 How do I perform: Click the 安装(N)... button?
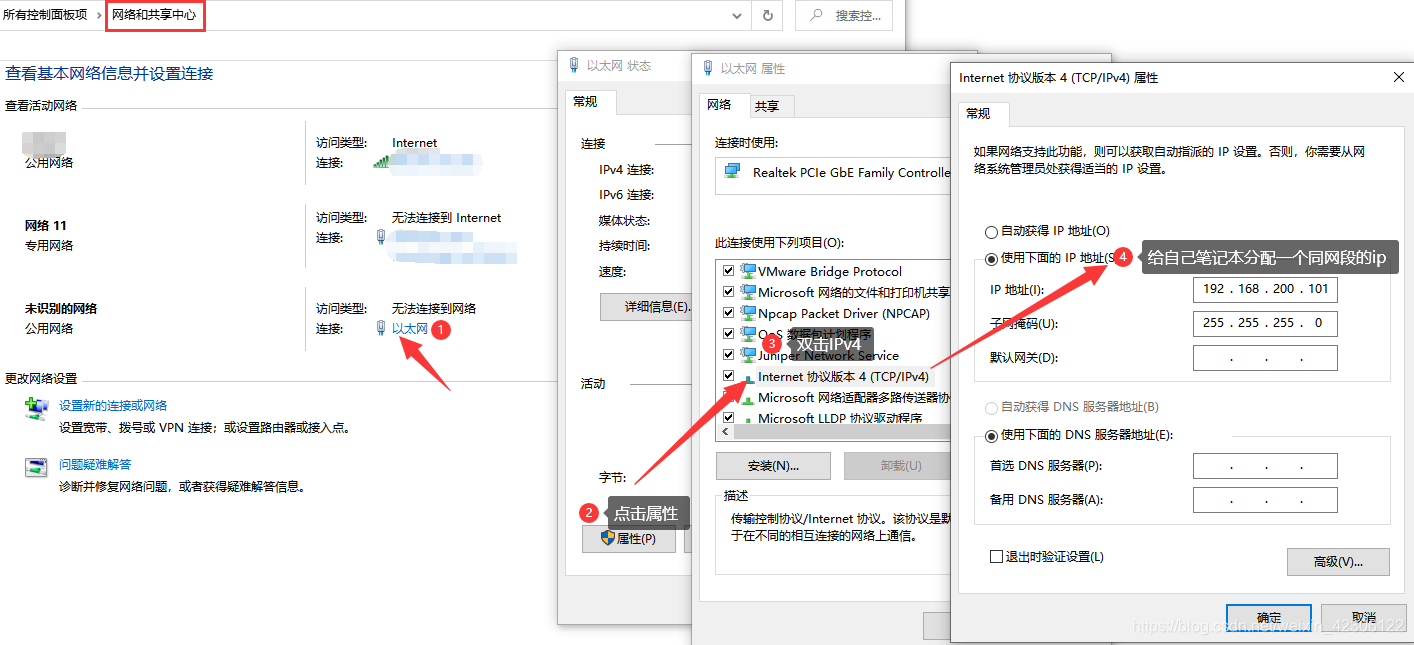click(x=773, y=466)
